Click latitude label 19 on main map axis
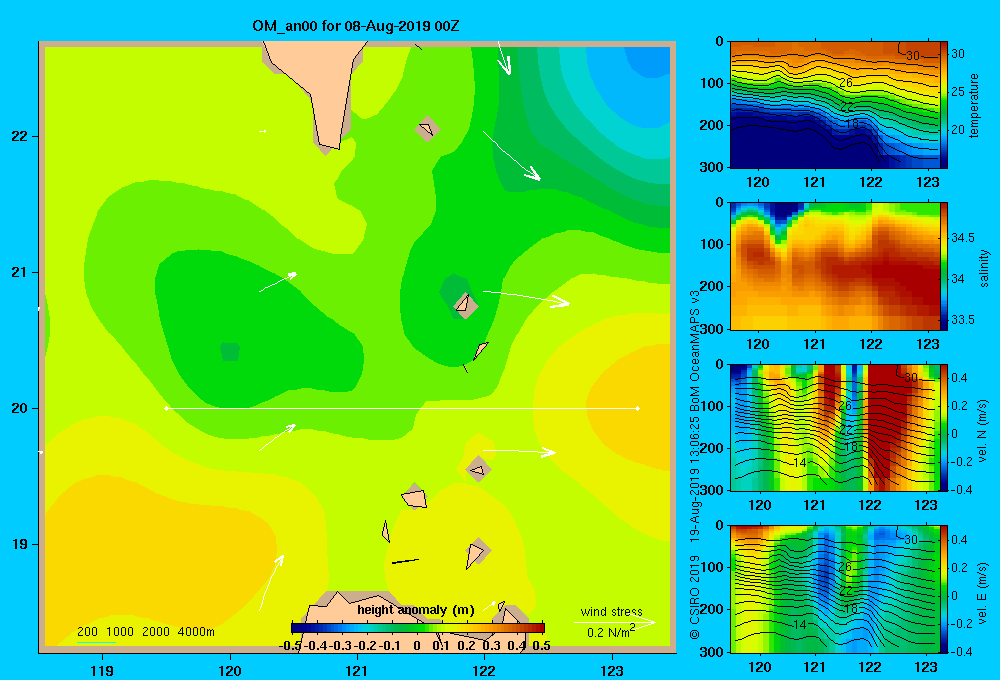1000x680 pixels. (20, 544)
